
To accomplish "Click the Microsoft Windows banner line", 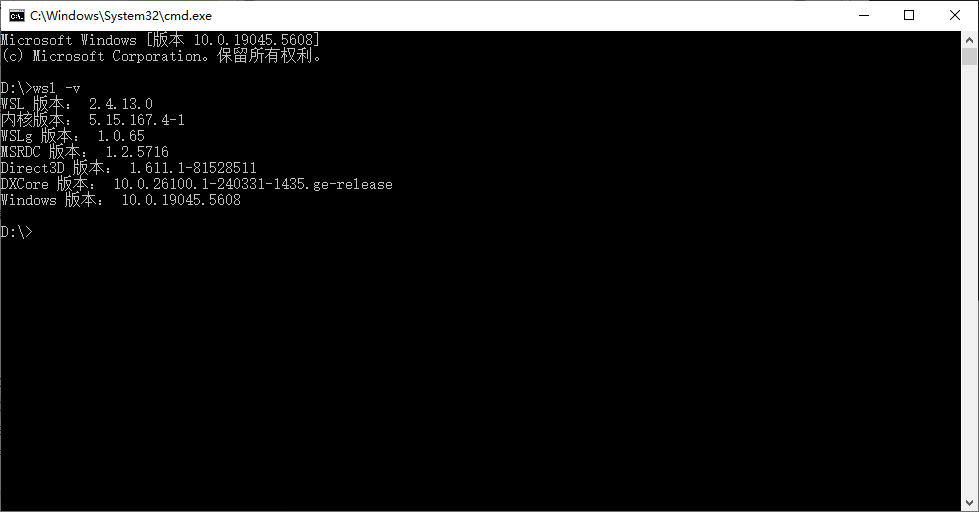I will 160,40.
